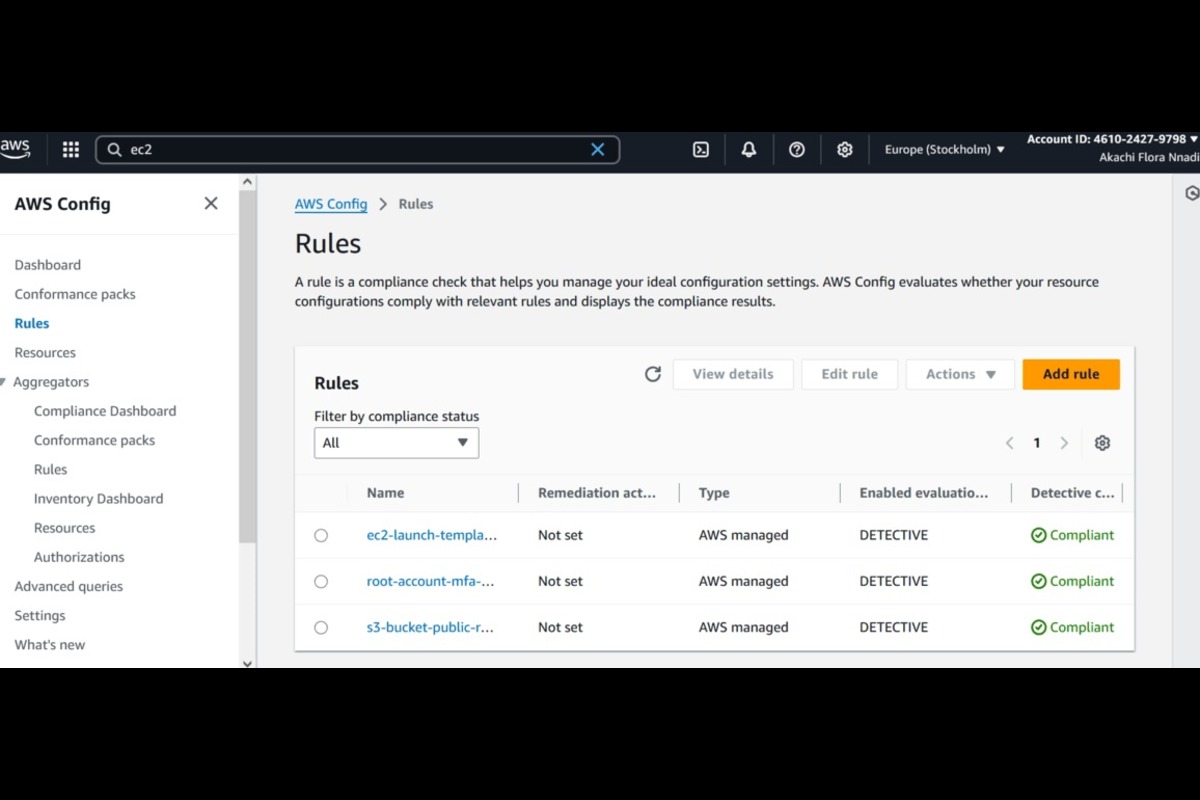Follow the AWS Config breadcrumb link
The width and height of the screenshot is (1200, 800).
pos(331,204)
